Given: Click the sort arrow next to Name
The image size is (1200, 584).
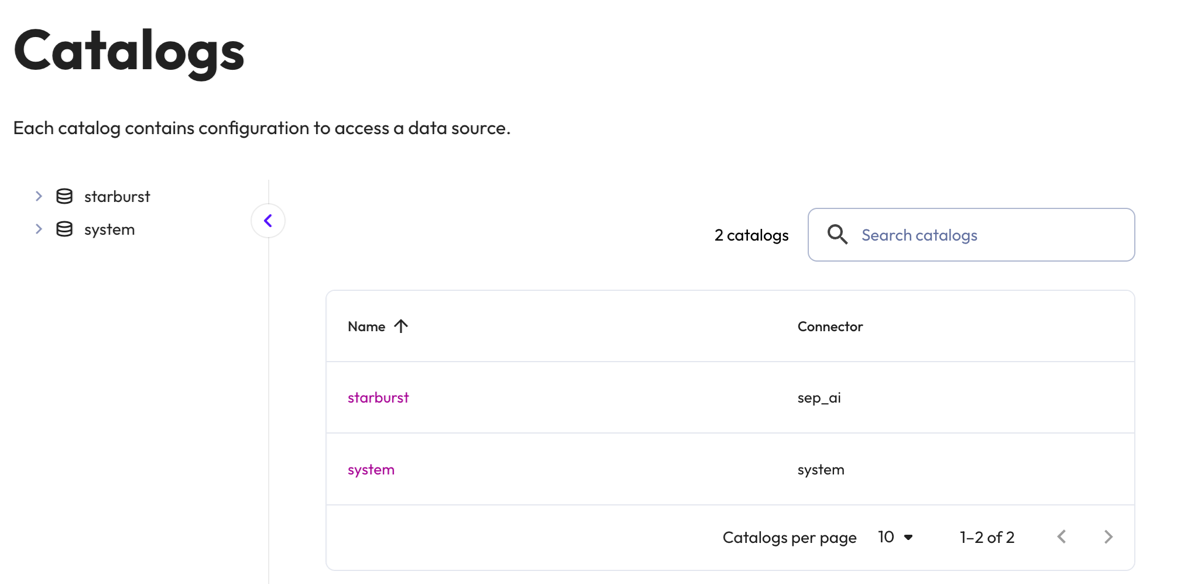Looking at the screenshot, I should (401, 325).
